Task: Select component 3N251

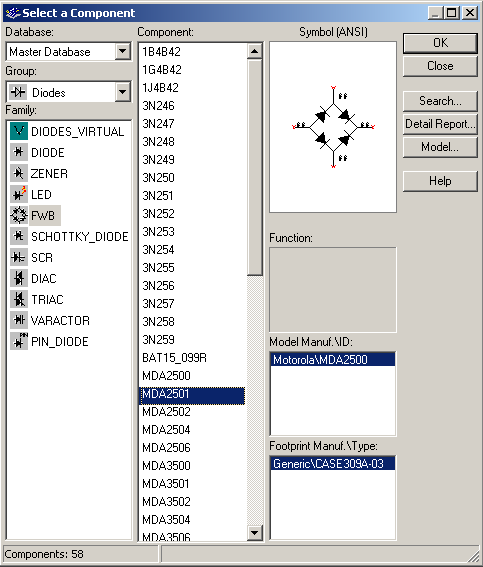Action: pyautogui.click(x=158, y=196)
